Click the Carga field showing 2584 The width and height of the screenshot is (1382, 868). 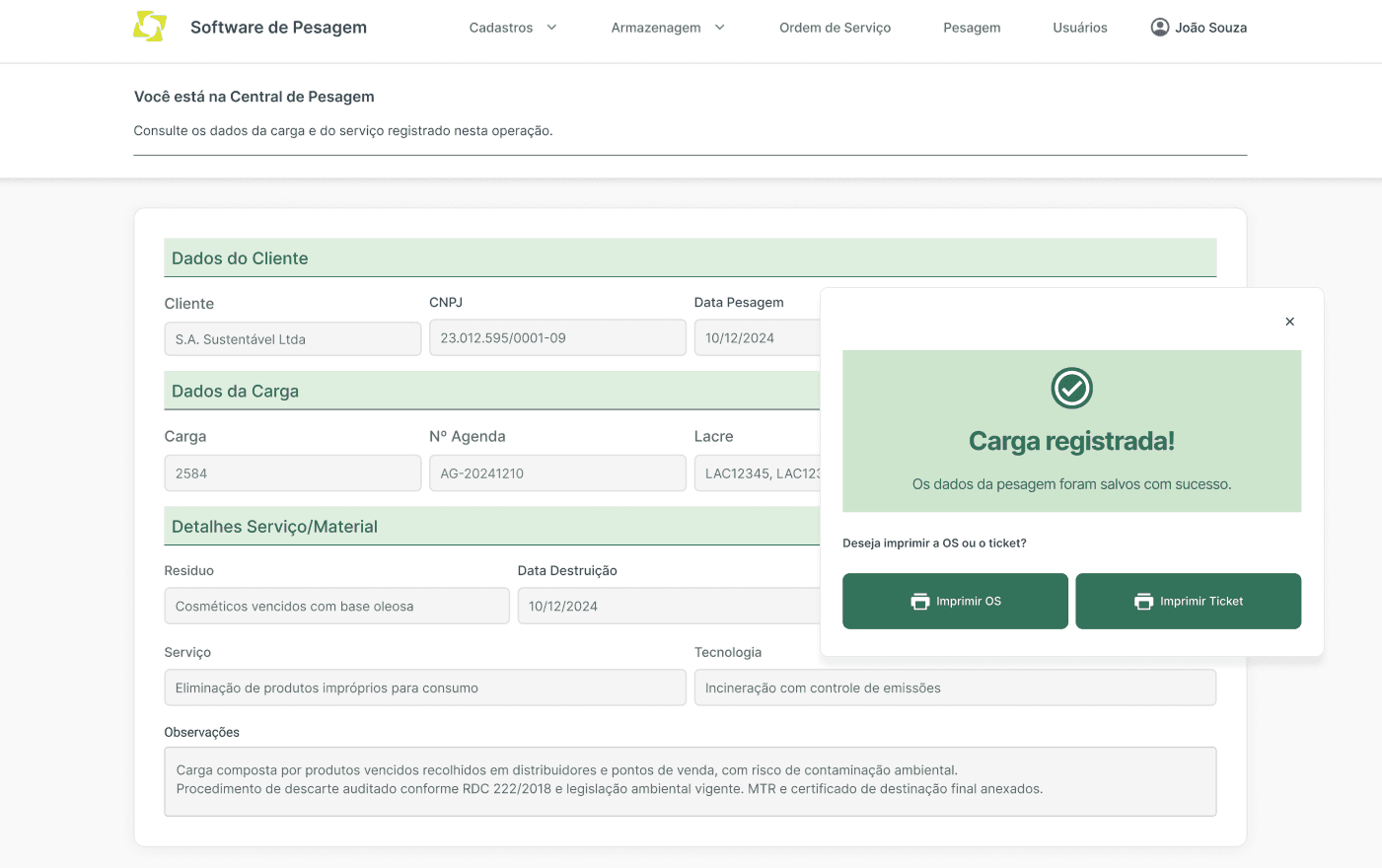click(293, 473)
